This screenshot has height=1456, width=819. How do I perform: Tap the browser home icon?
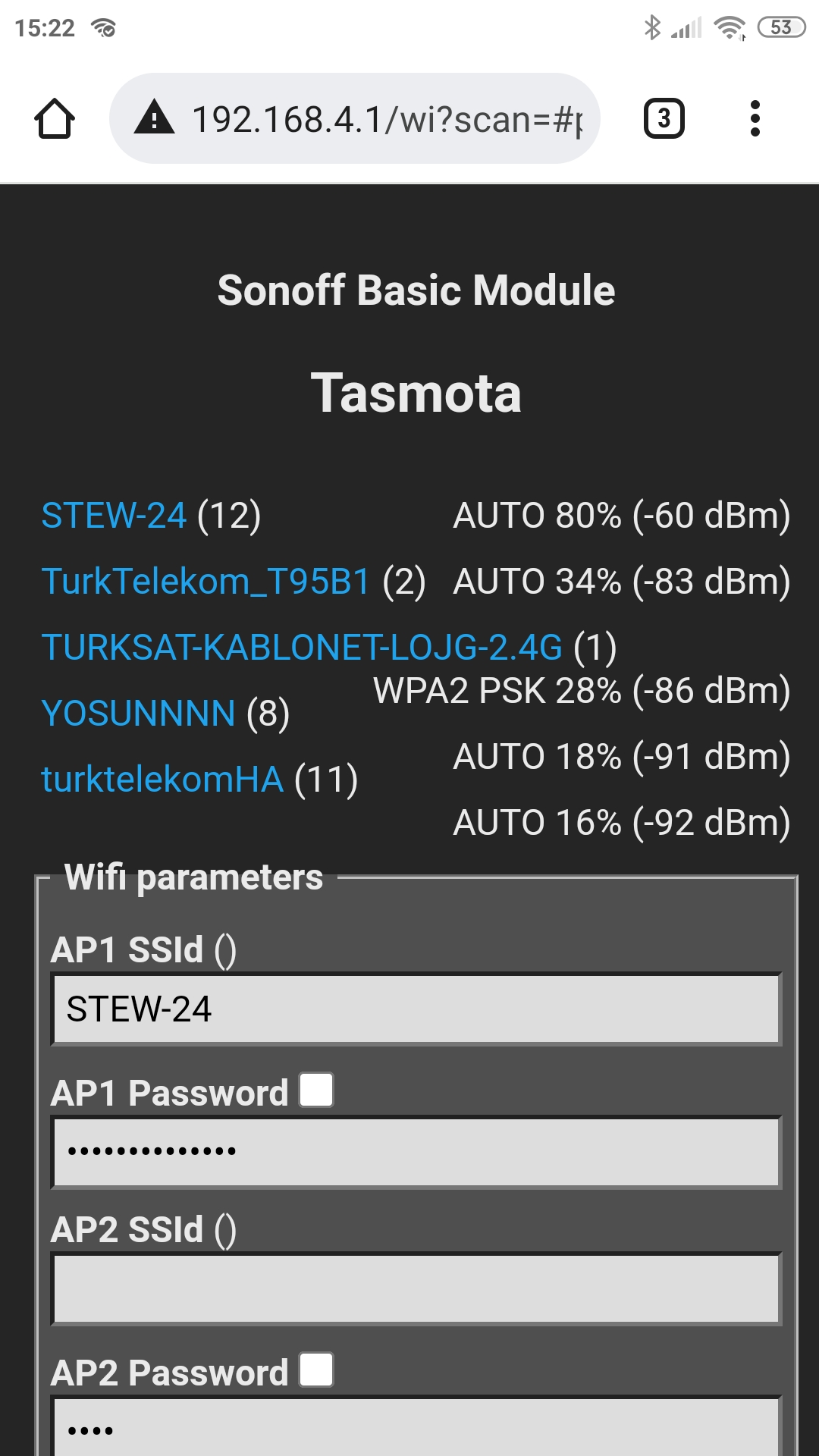pyautogui.click(x=55, y=119)
